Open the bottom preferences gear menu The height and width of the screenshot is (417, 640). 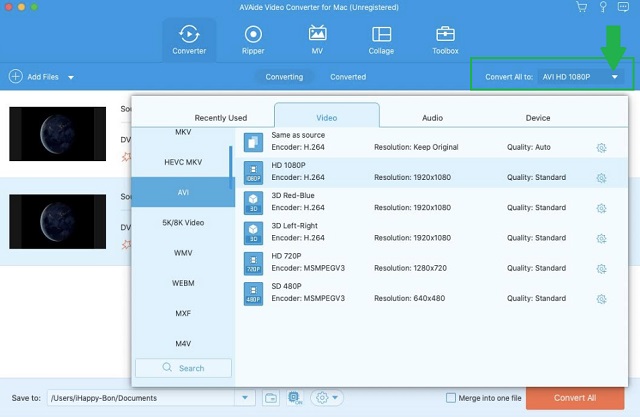point(327,397)
